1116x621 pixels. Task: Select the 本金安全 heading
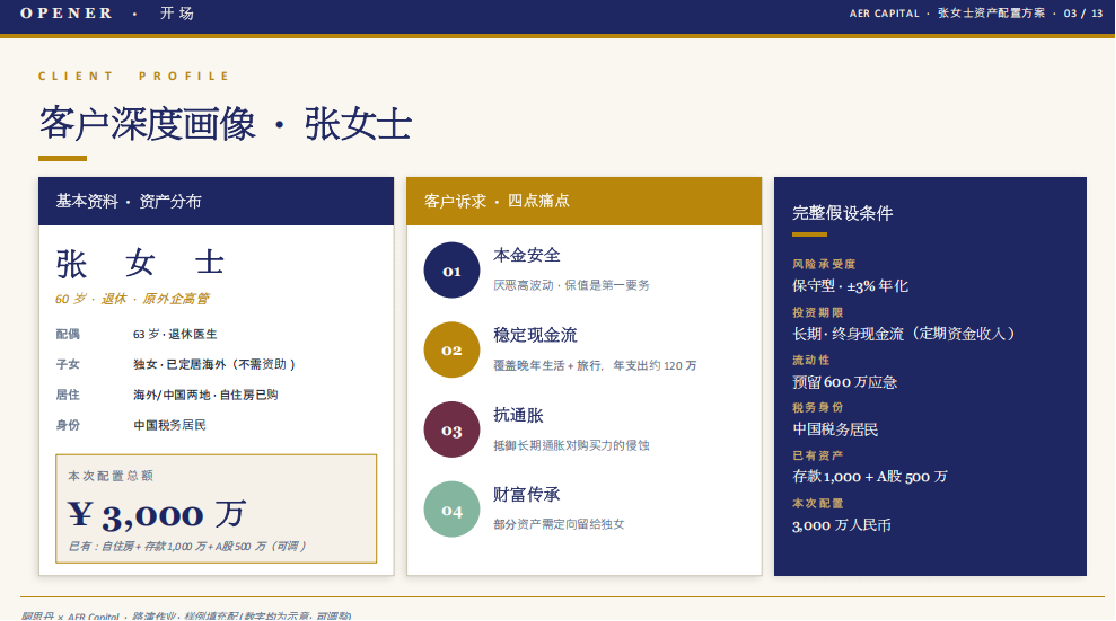pyautogui.click(x=527, y=255)
